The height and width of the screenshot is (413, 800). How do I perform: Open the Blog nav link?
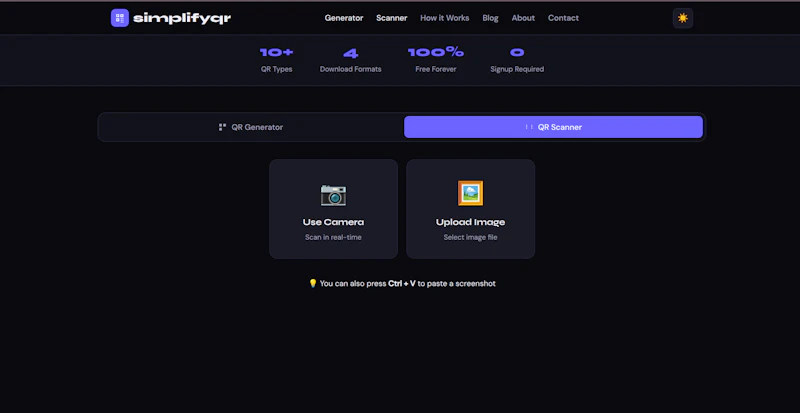coord(490,18)
